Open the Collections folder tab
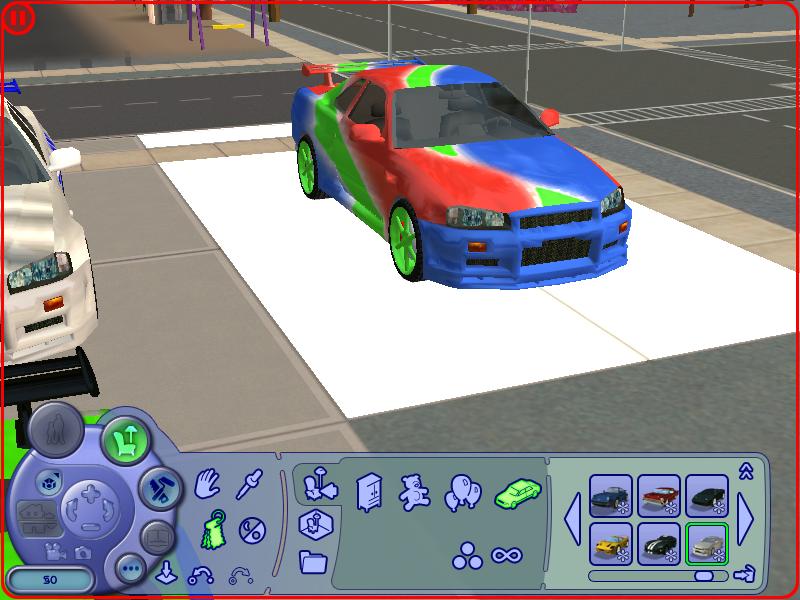 coord(313,560)
